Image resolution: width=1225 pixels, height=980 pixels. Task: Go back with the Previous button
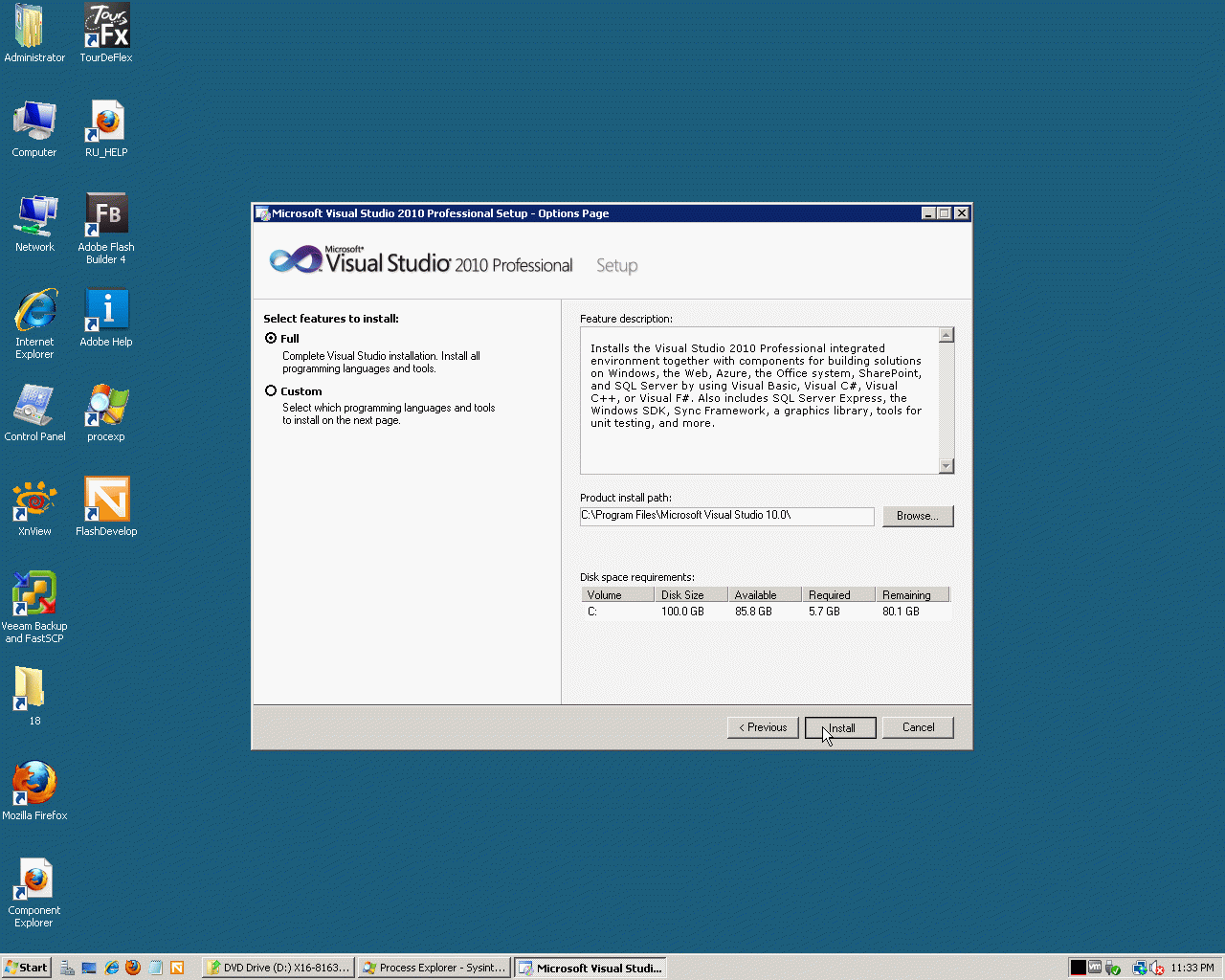763,727
